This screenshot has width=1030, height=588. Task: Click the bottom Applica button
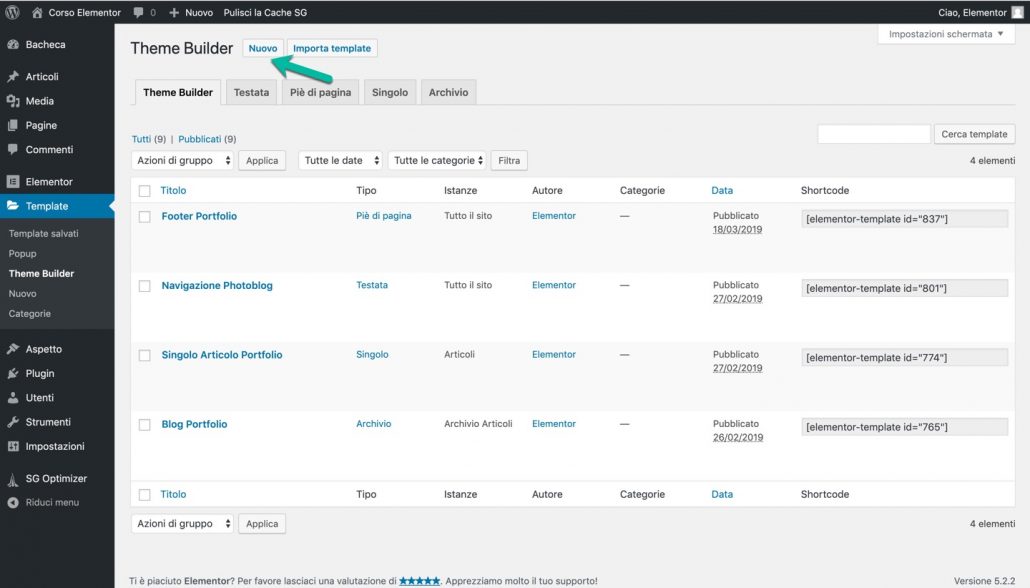pos(262,524)
